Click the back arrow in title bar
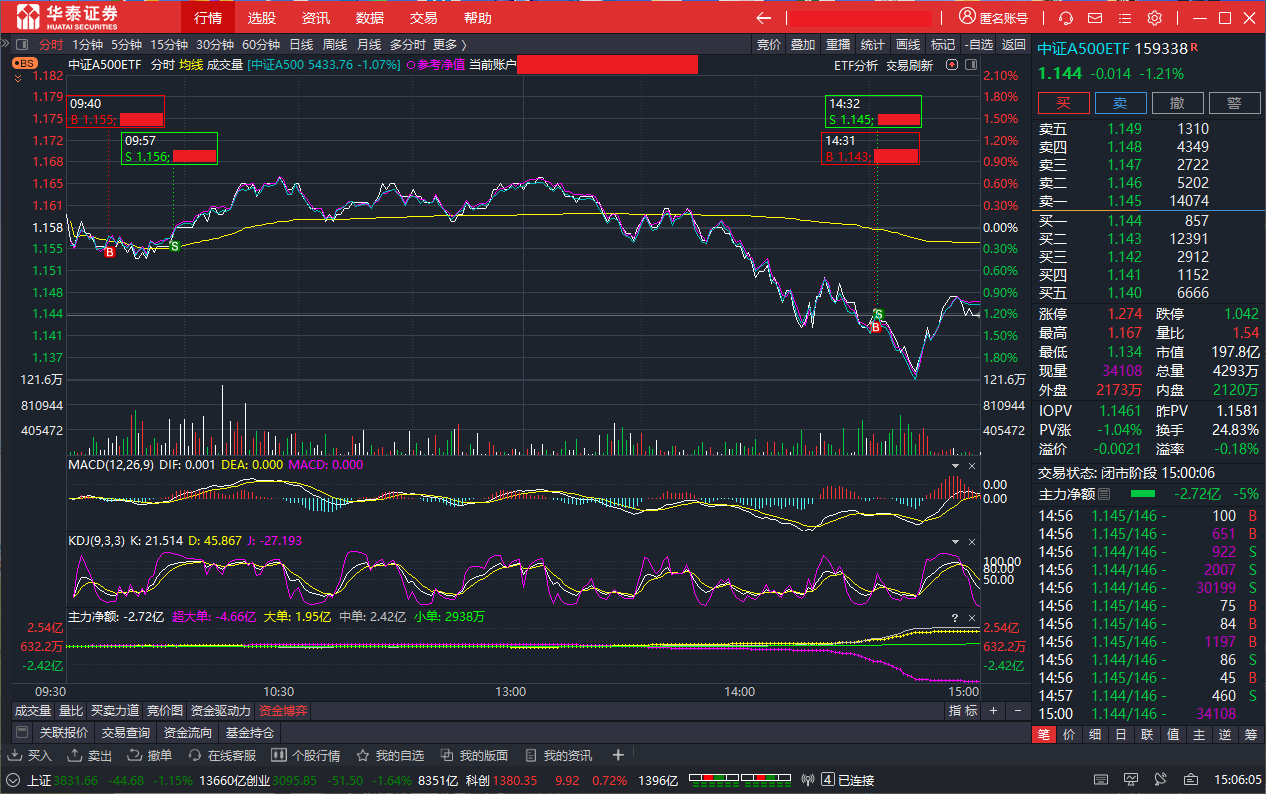This screenshot has width=1266, height=794. [x=763, y=18]
